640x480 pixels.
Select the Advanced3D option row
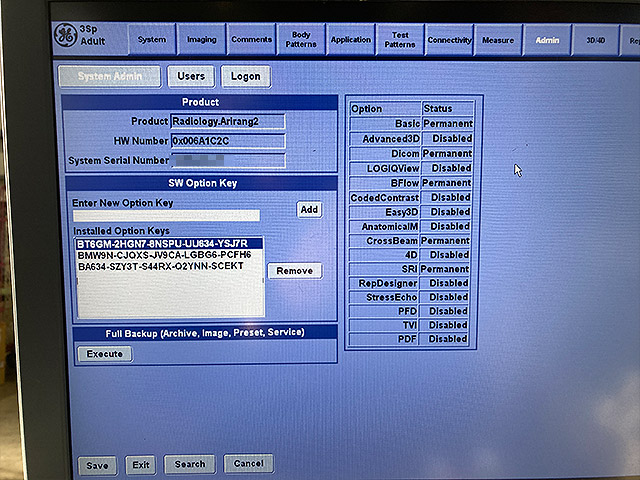411,138
